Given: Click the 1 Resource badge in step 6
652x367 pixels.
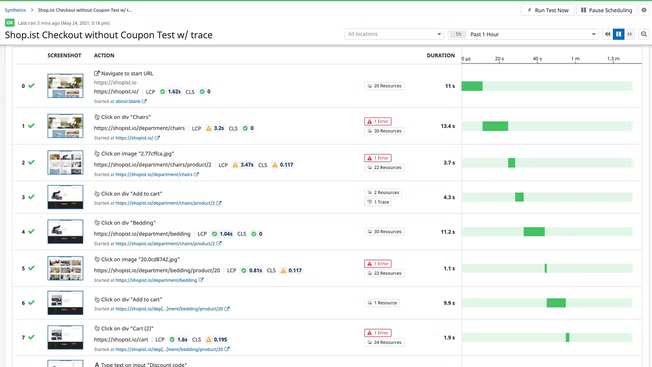Looking at the screenshot, I should click(382, 303).
